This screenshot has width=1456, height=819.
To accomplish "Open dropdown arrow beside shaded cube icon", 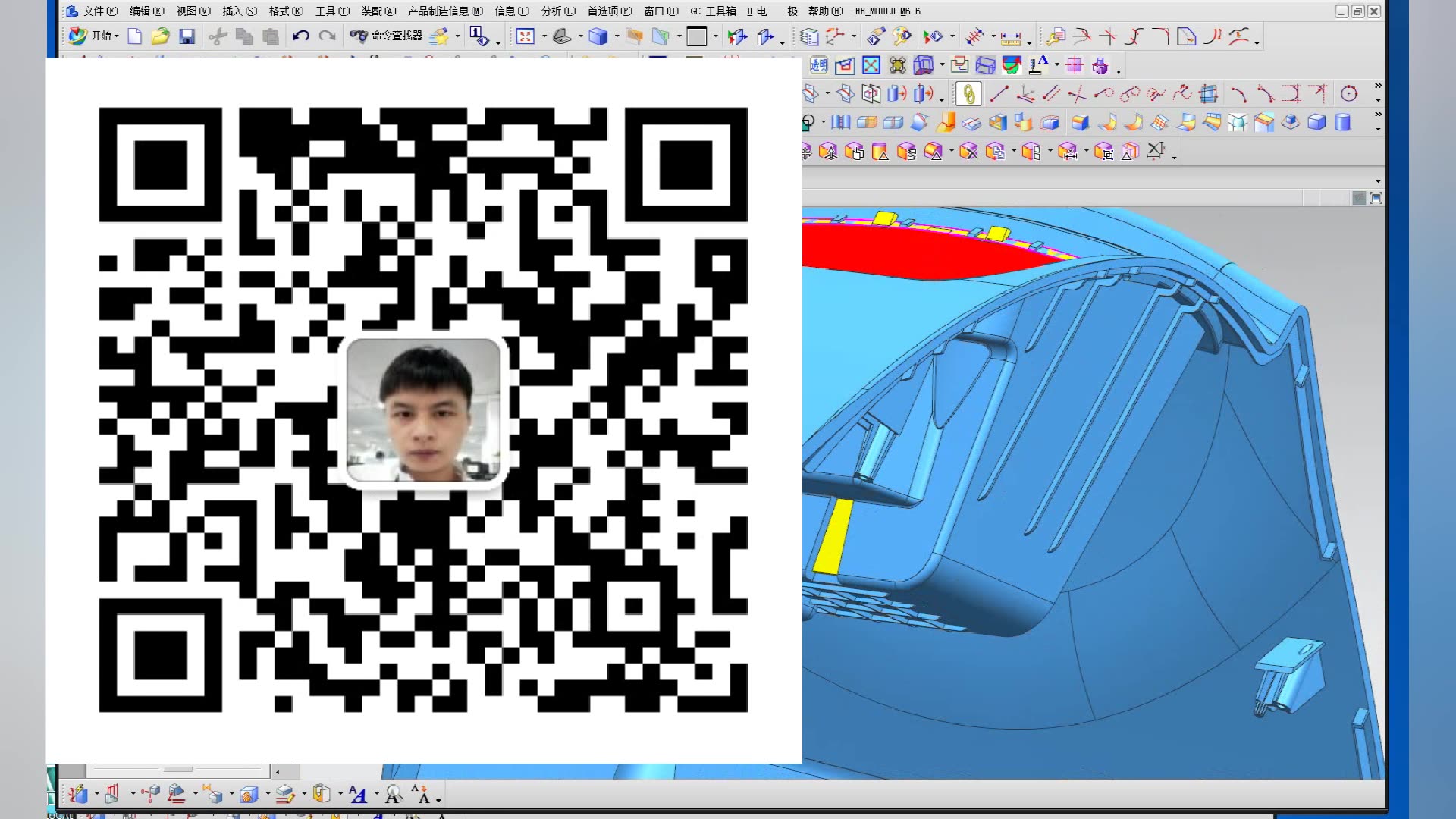I will 617,36.
